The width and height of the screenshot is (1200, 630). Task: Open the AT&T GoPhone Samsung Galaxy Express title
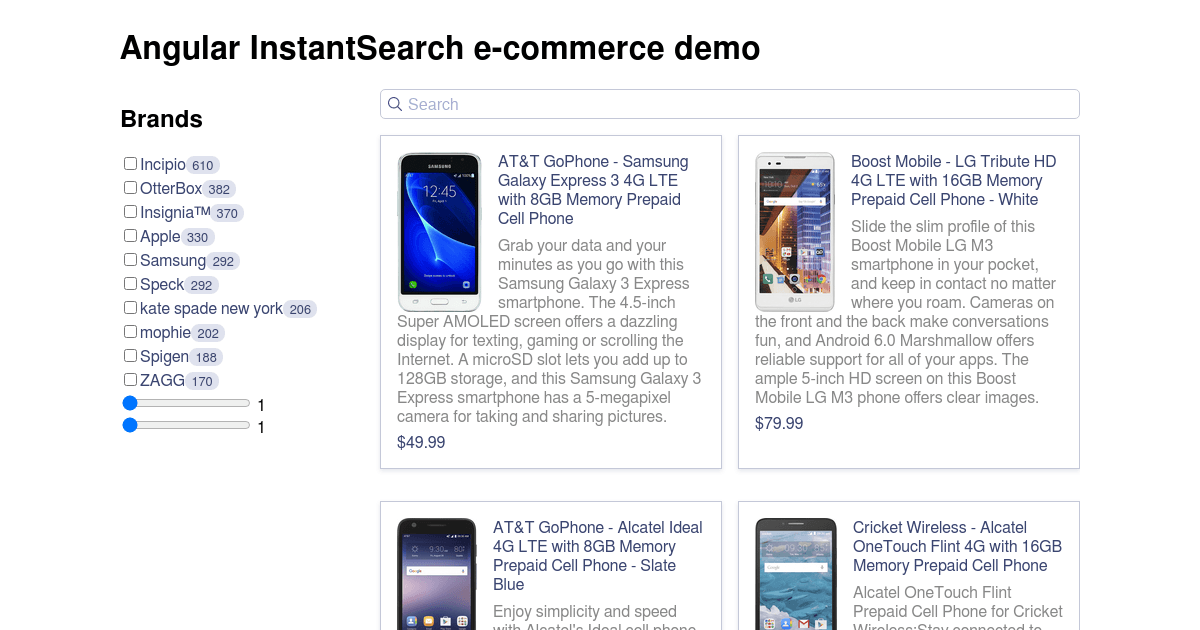click(x=594, y=190)
